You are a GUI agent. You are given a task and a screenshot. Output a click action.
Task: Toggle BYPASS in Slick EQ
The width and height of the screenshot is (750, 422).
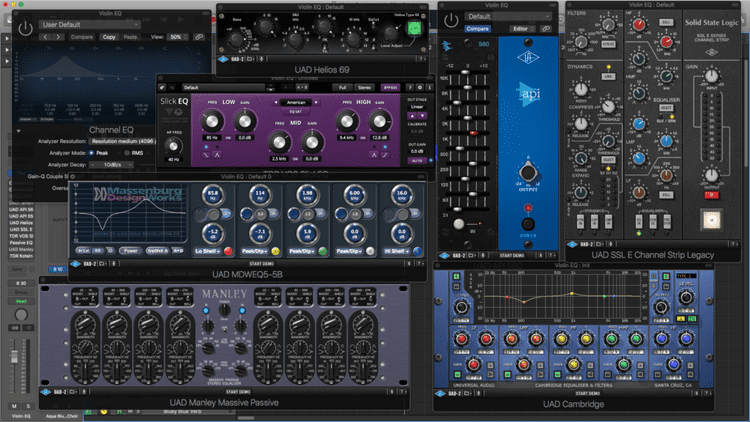pos(390,88)
